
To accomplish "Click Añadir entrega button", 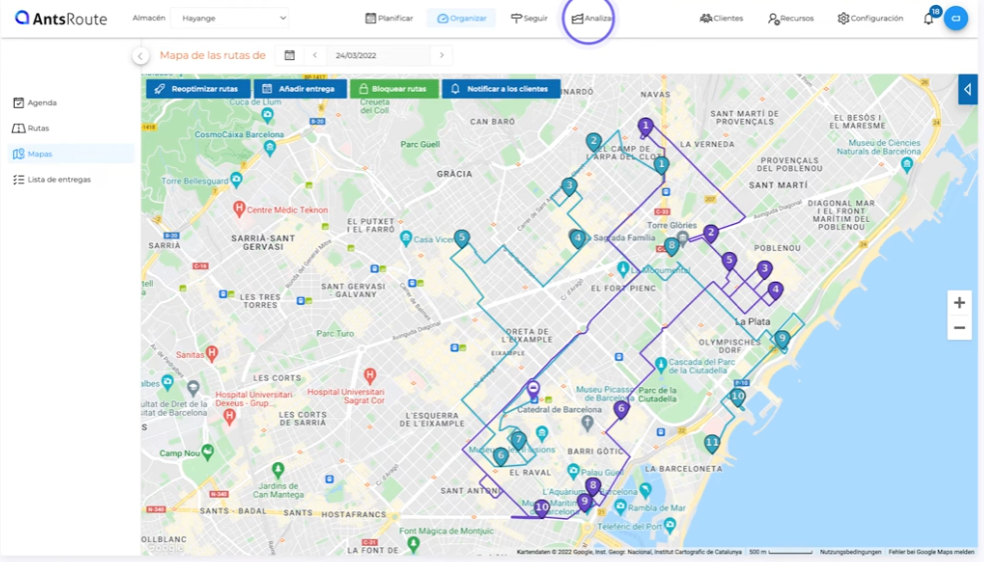I will (x=300, y=89).
